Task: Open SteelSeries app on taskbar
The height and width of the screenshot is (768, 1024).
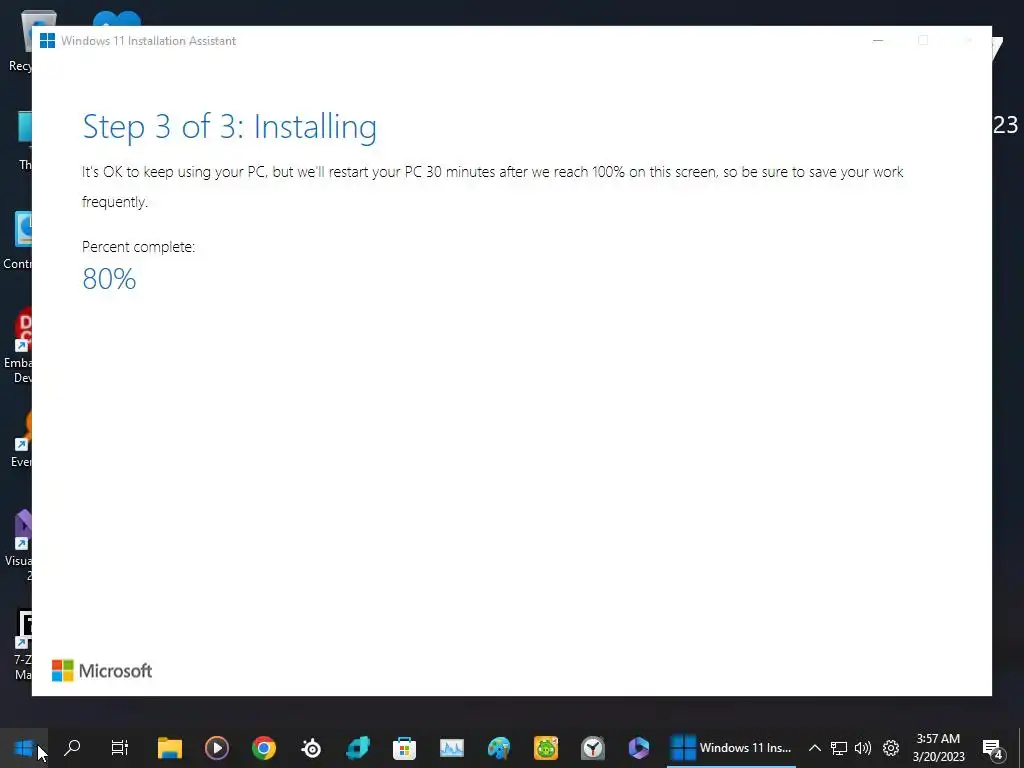Action: (312, 748)
